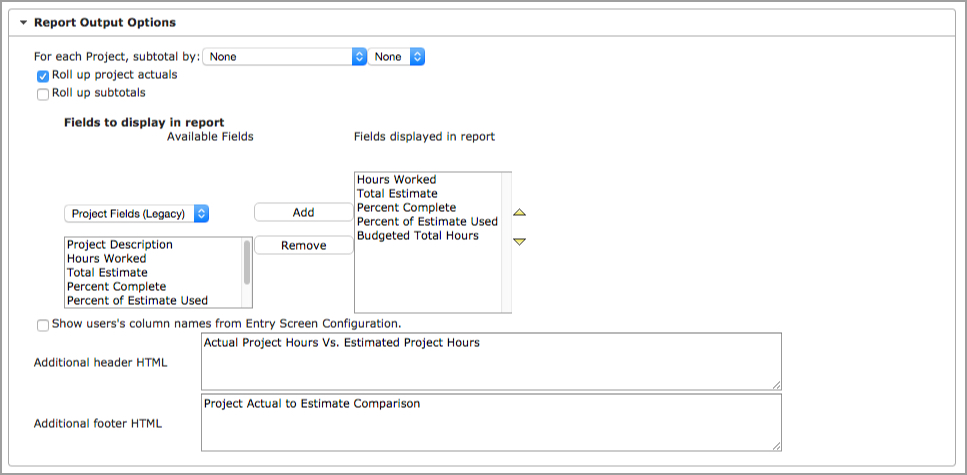967x475 pixels.
Task: Select Percent Complete in Available Fields list
Action: pyautogui.click(x=154, y=287)
